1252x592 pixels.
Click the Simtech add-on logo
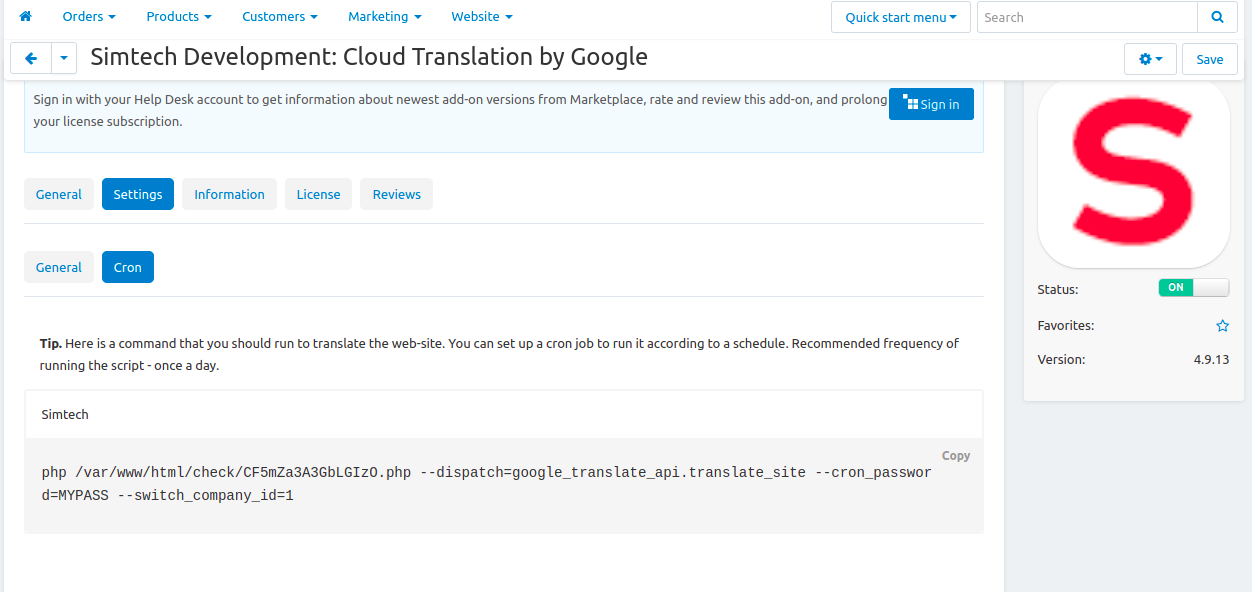1133,174
